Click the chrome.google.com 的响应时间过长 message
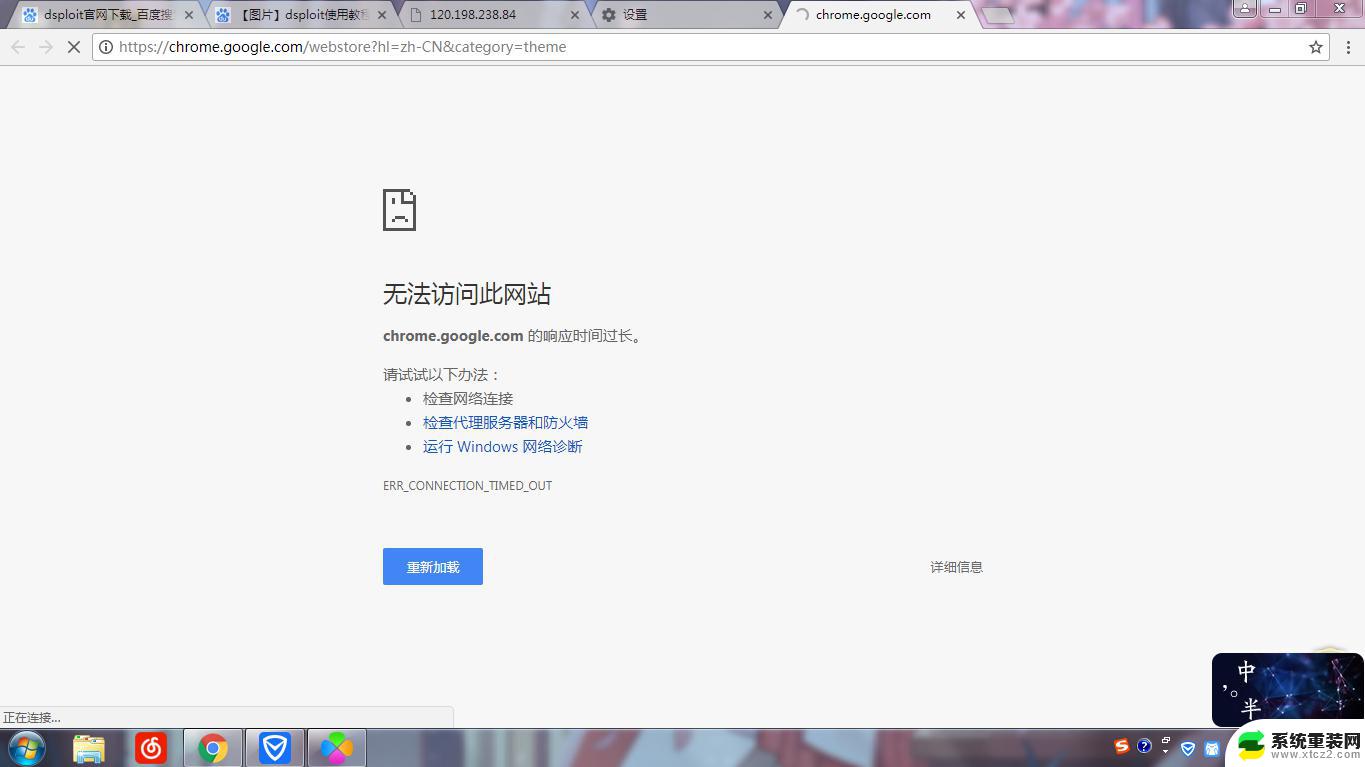 (514, 336)
